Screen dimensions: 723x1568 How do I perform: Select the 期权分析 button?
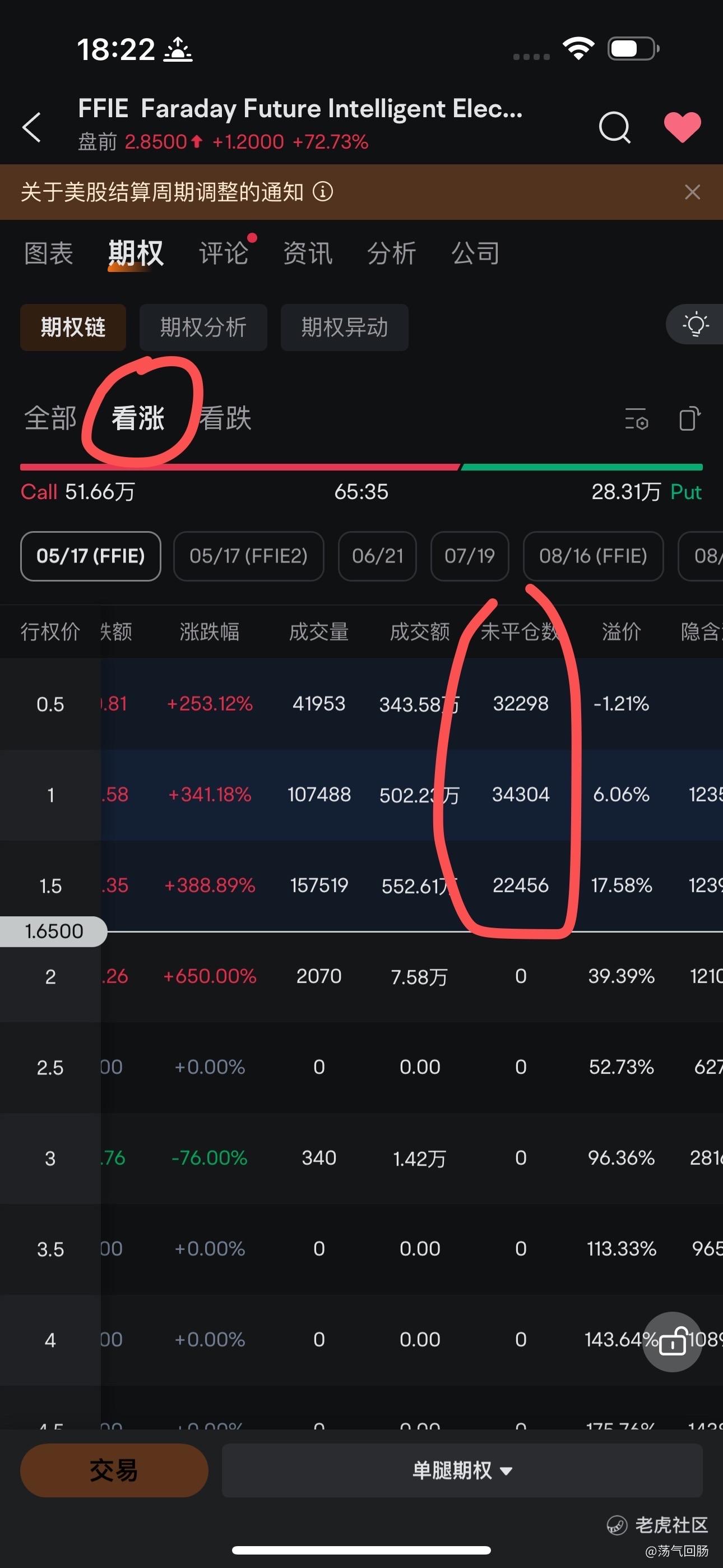pyautogui.click(x=203, y=328)
